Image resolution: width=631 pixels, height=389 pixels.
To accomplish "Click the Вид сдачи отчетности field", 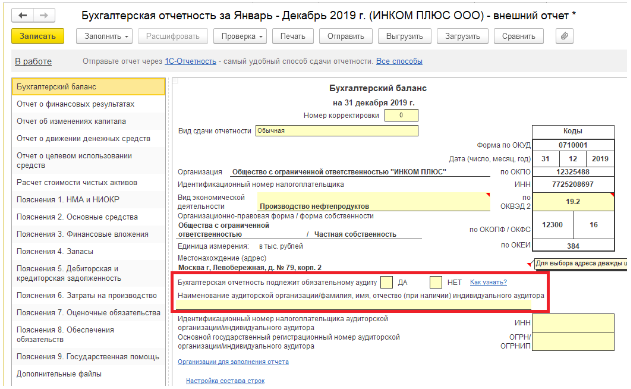I will pyautogui.click(x=337, y=131).
